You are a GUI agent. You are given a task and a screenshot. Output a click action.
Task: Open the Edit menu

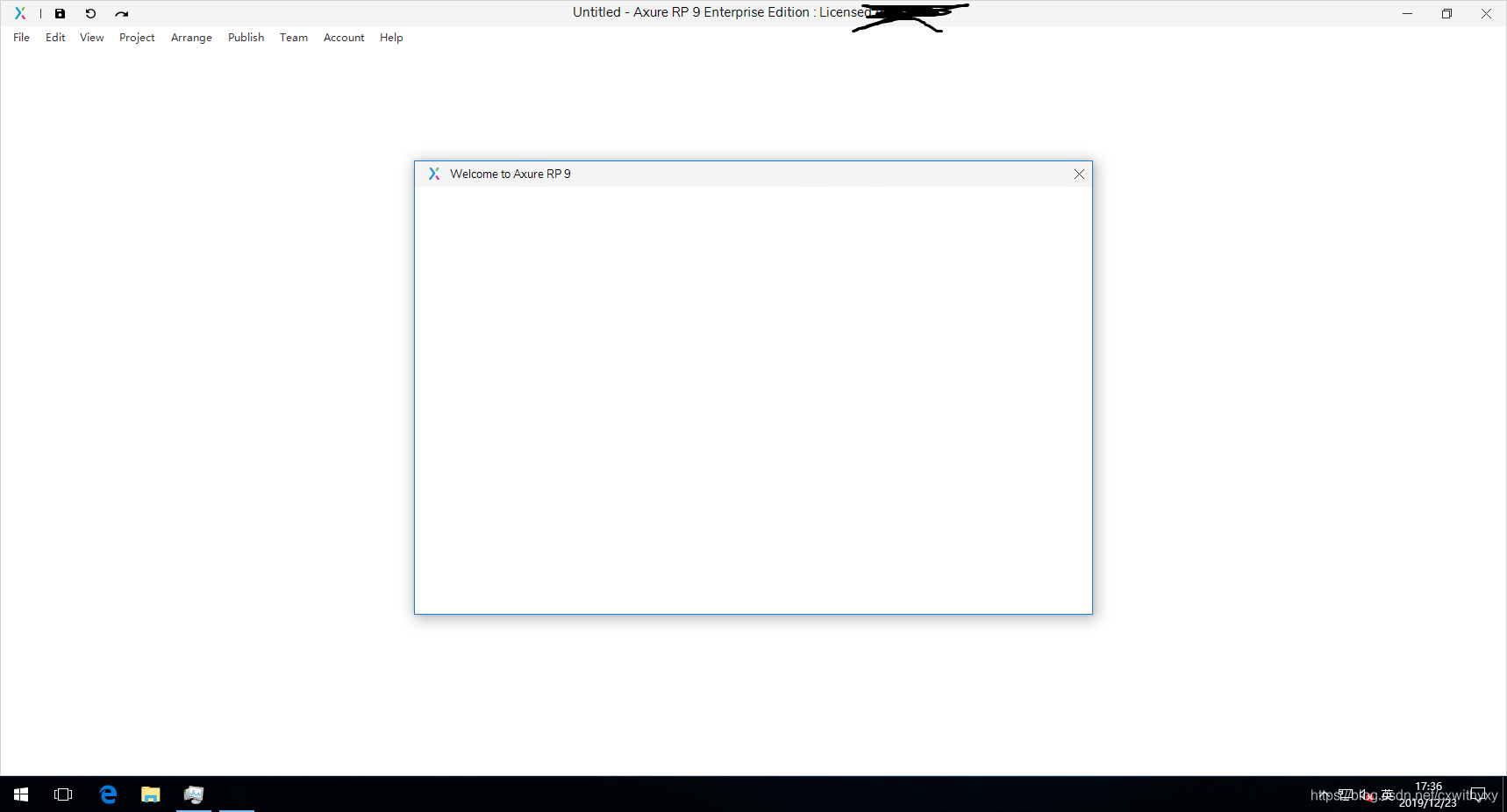[x=55, y=38]
